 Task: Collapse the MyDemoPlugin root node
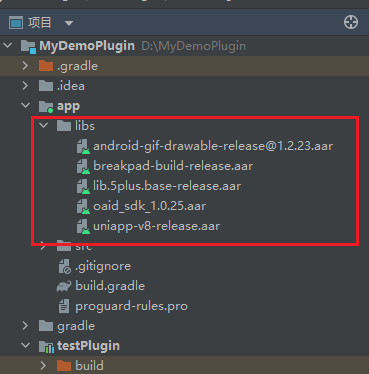click(8, 46)
